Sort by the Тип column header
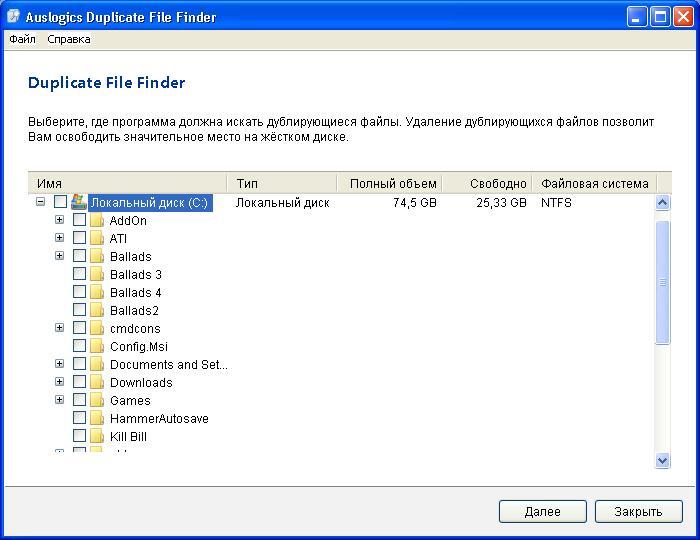Screen dimensions: 700x540 [x=282, y=183]
